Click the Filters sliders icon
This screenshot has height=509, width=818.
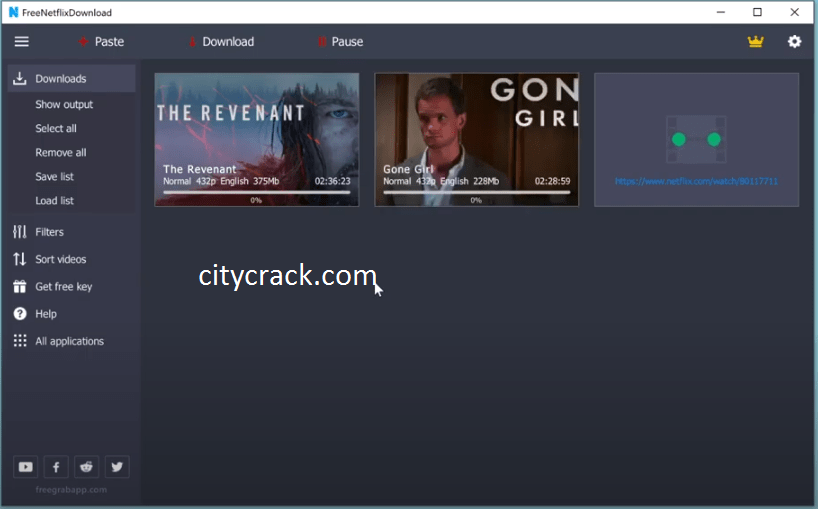click(20, 232)
